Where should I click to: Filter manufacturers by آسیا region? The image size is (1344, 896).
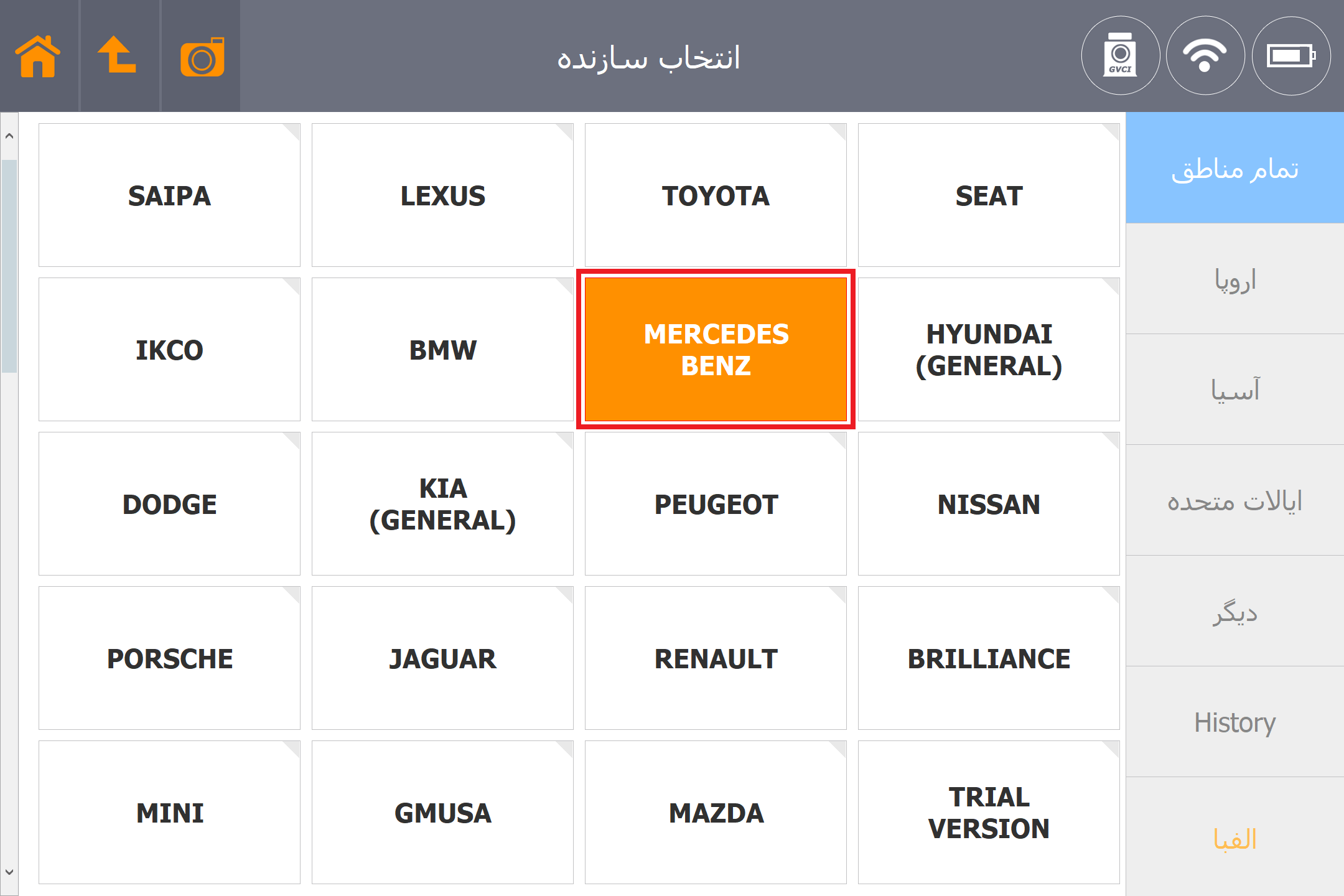(x=1234, y=390)
